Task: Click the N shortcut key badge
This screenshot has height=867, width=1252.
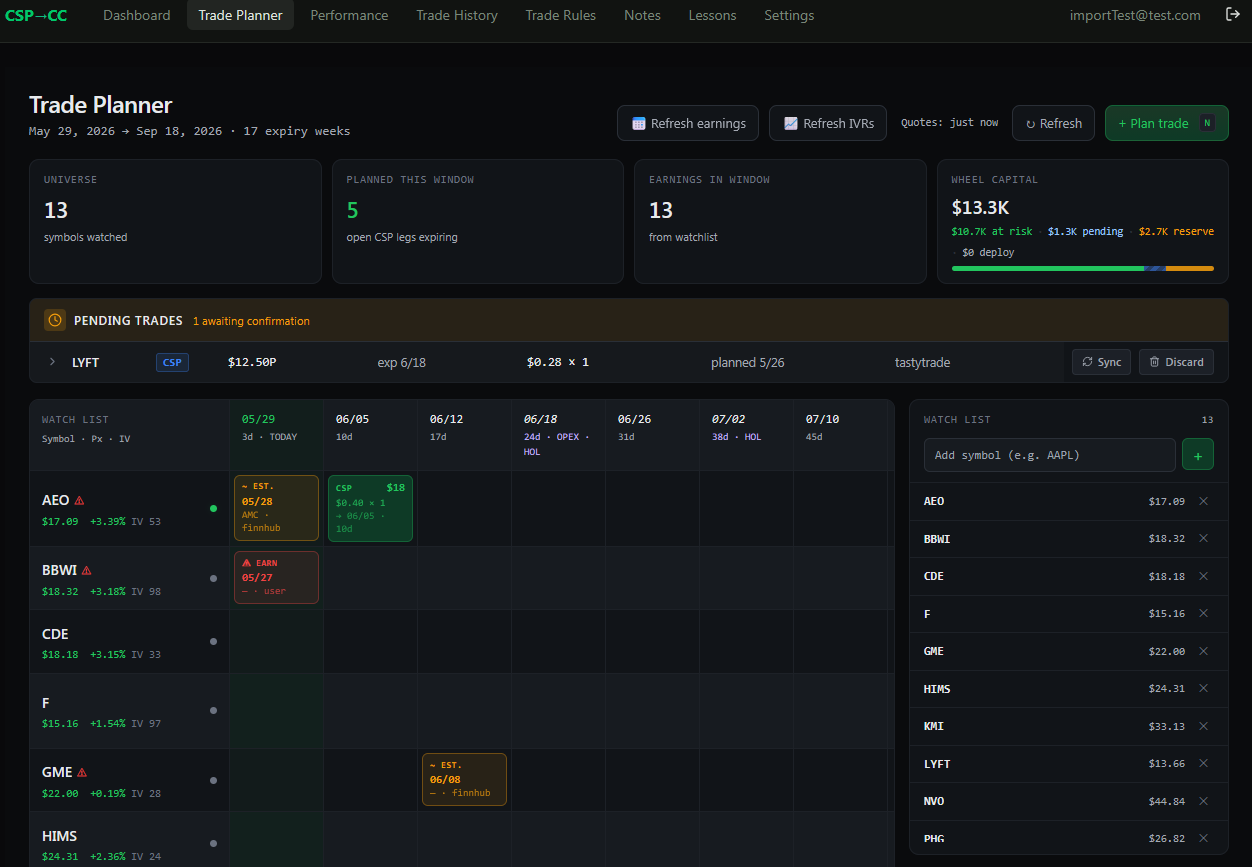Action: pos(1207,123)
